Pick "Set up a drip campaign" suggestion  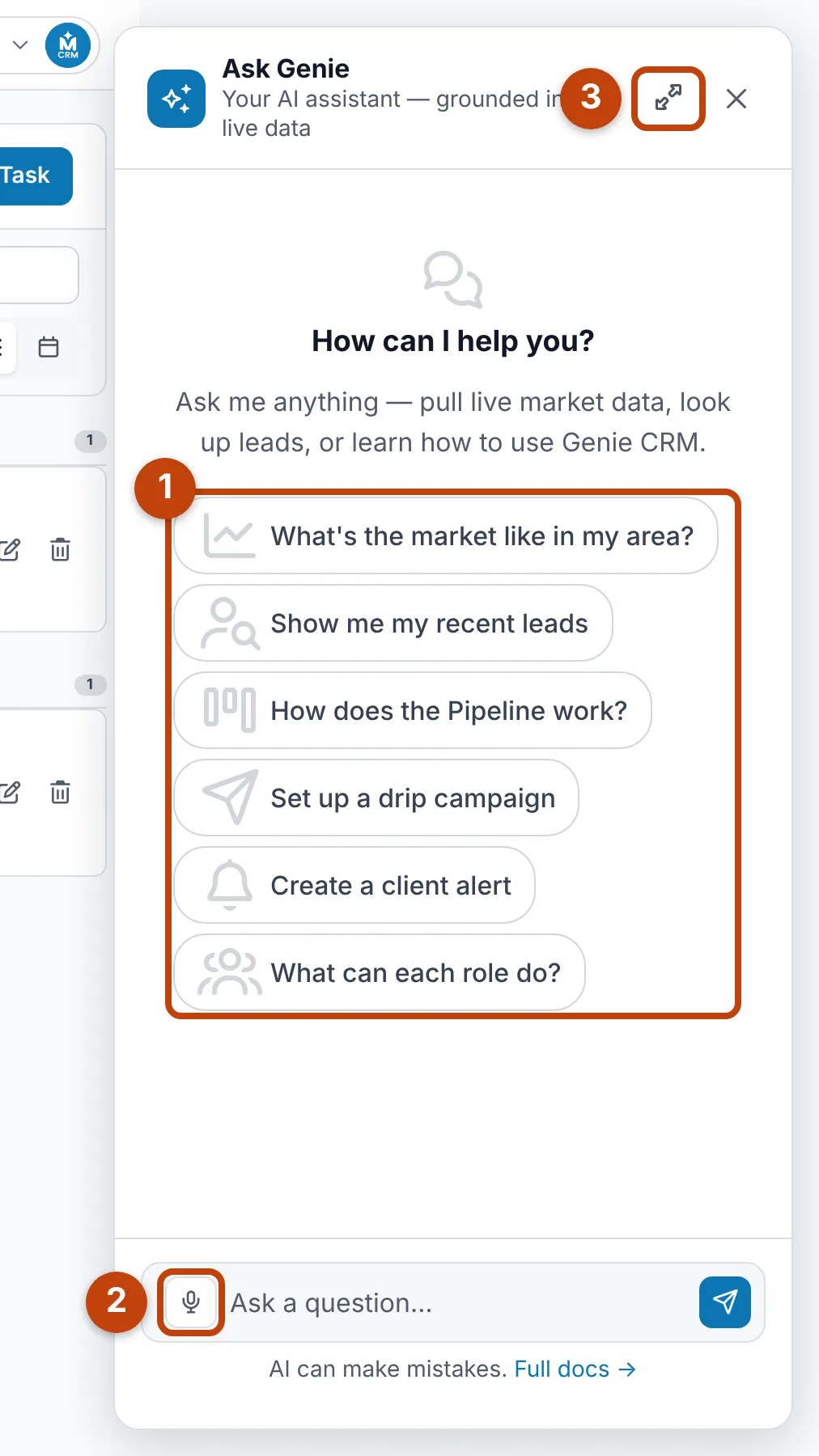click(376, 798)
